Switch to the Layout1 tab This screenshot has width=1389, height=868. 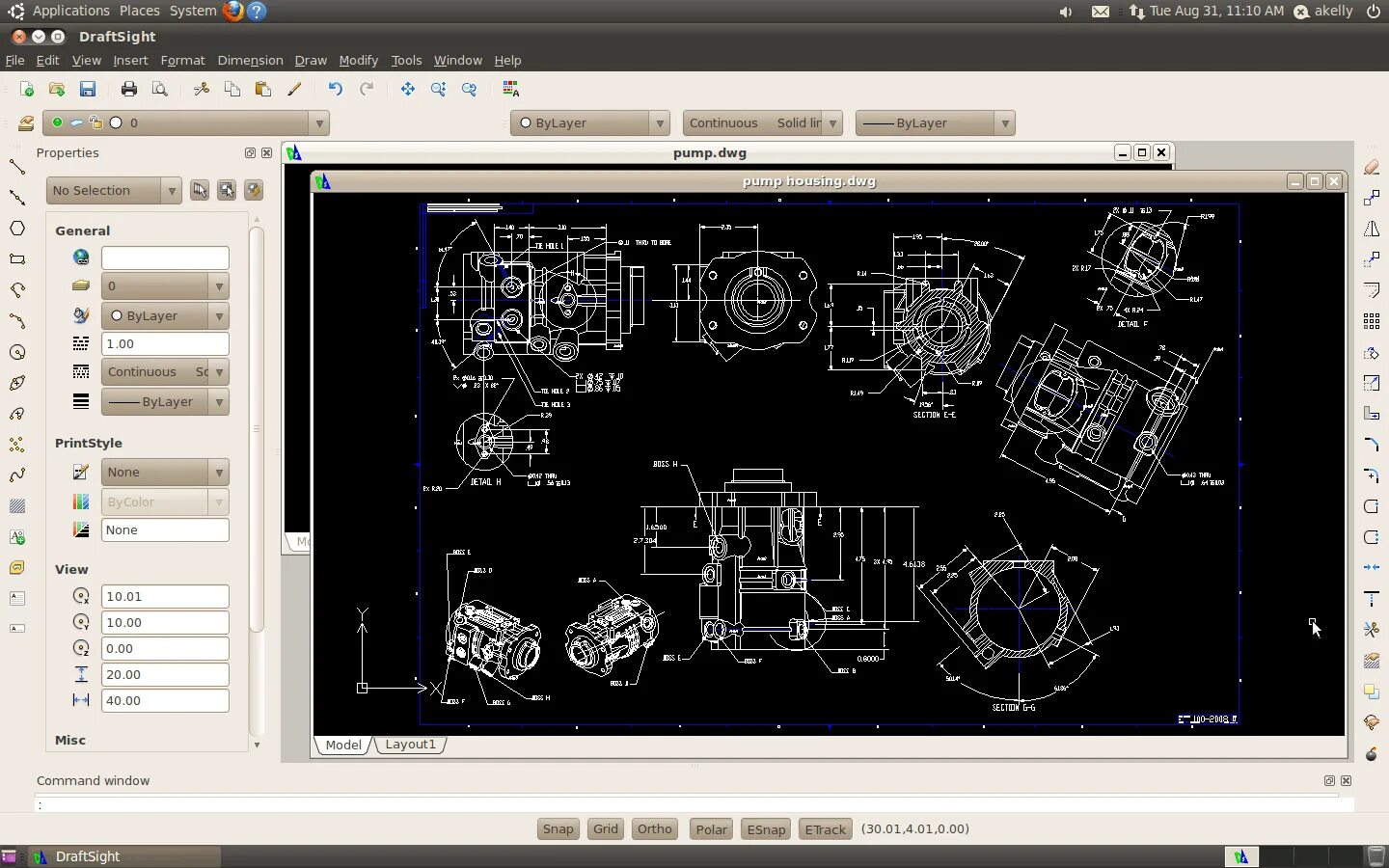(x=410, y=745)
